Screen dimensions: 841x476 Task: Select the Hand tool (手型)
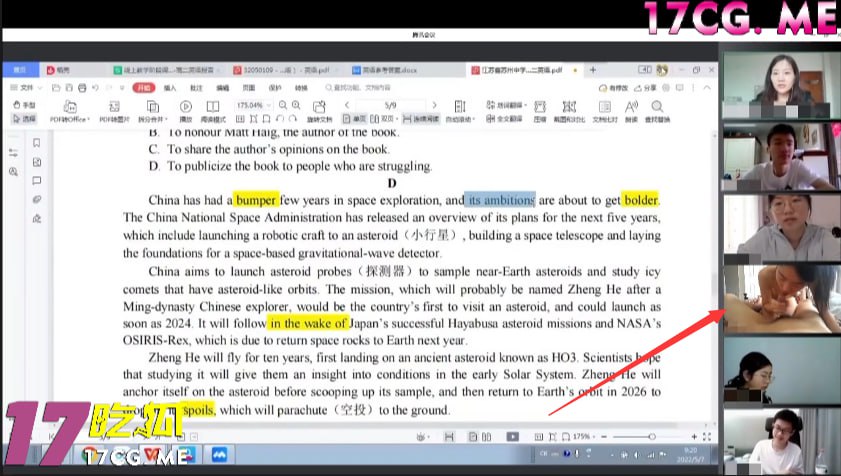[x=23, y=105]
